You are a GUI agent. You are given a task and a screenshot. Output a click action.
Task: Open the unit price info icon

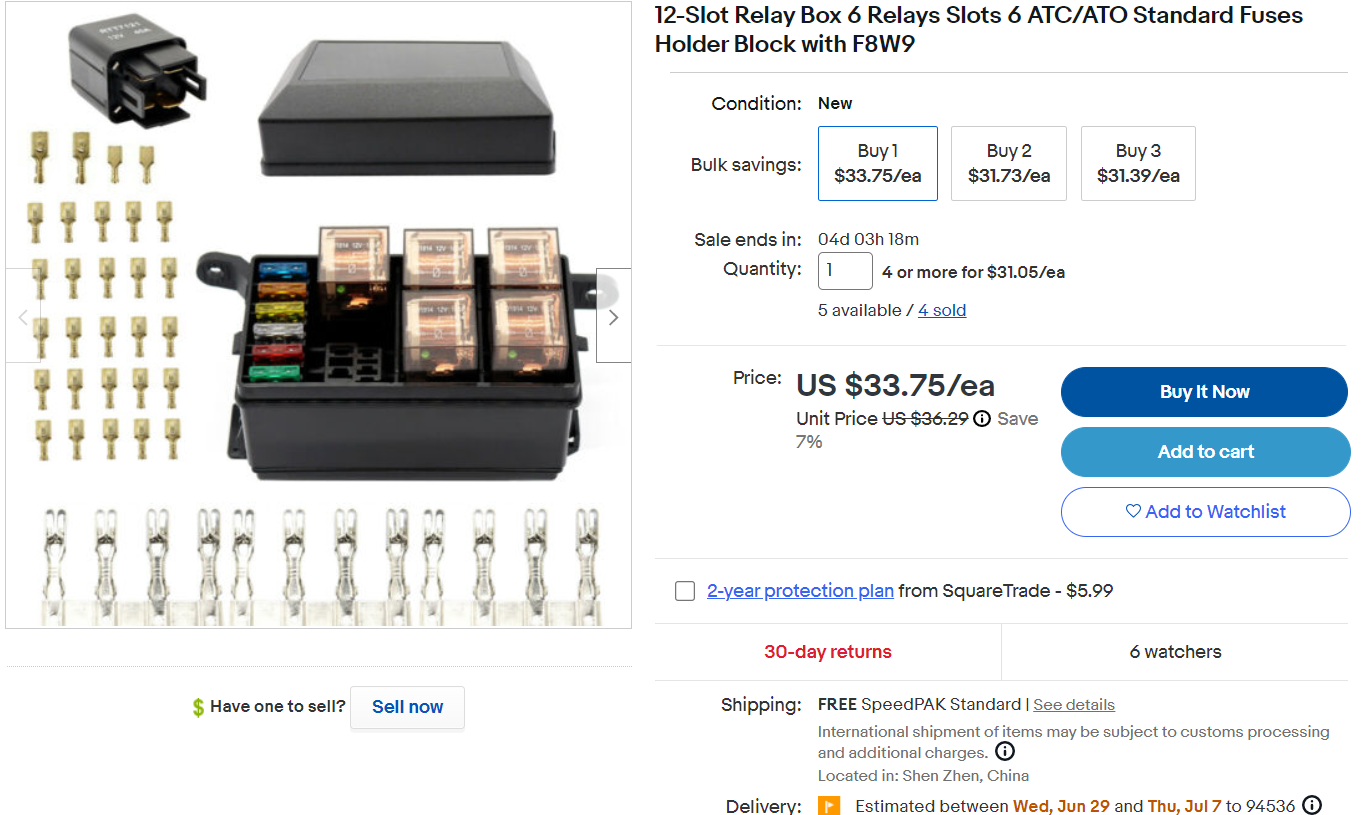click(x=982, y=419)
